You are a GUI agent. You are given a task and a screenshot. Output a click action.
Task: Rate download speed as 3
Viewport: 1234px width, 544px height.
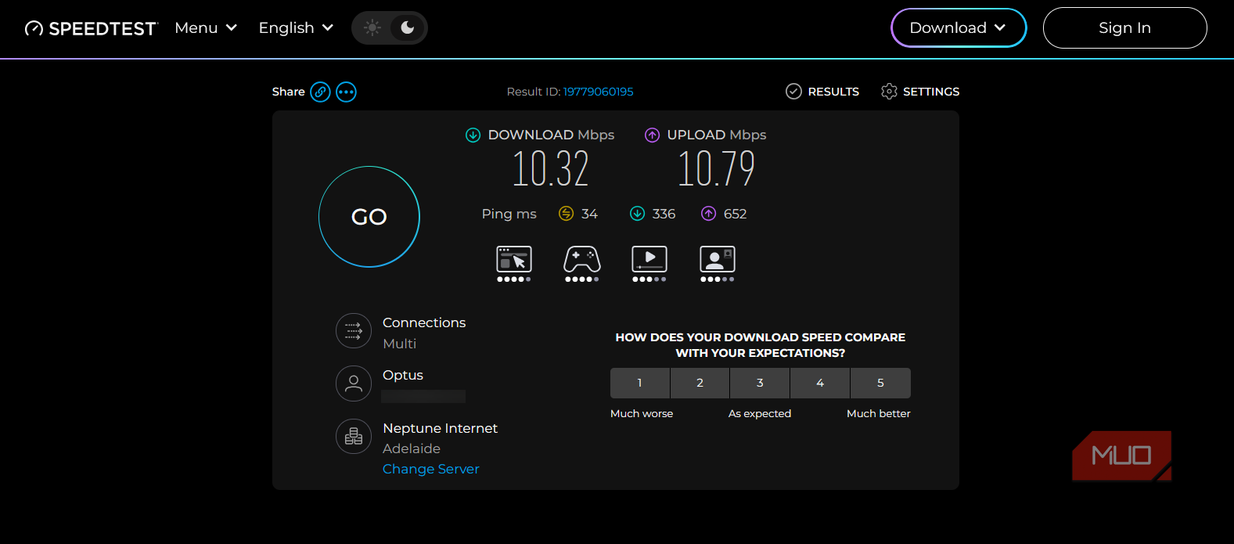tap(760, 383)
